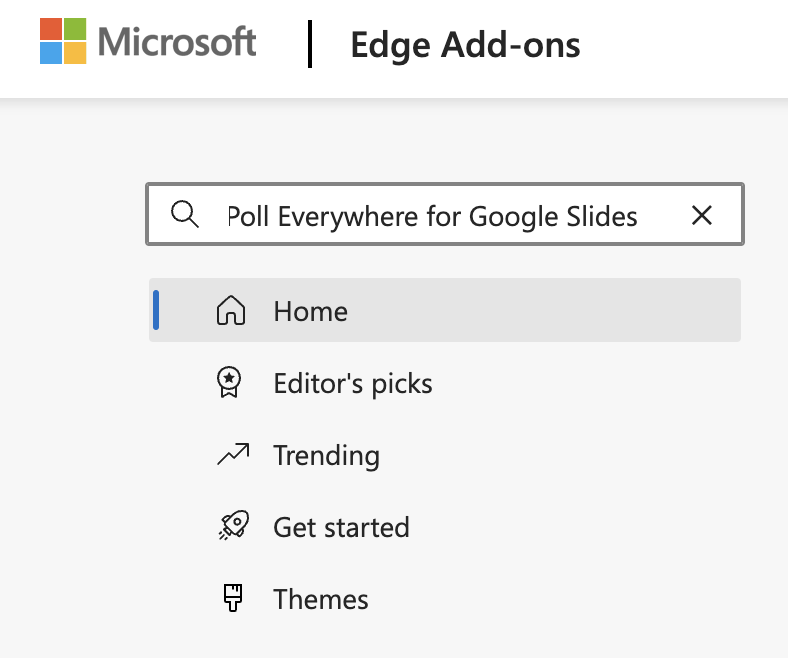Click the rocket icon for Get started
The image size is (788, 658).
pos(231,527)
